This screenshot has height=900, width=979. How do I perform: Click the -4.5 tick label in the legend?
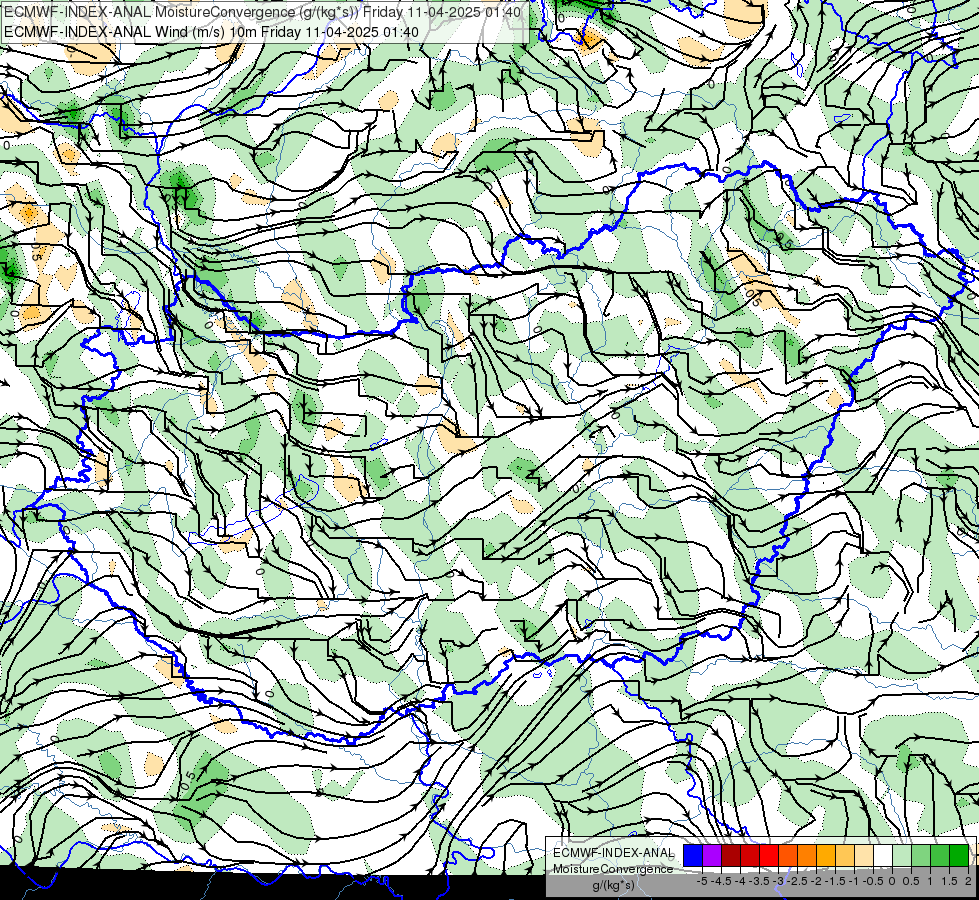pyautogui.click(x=722, y=881)
